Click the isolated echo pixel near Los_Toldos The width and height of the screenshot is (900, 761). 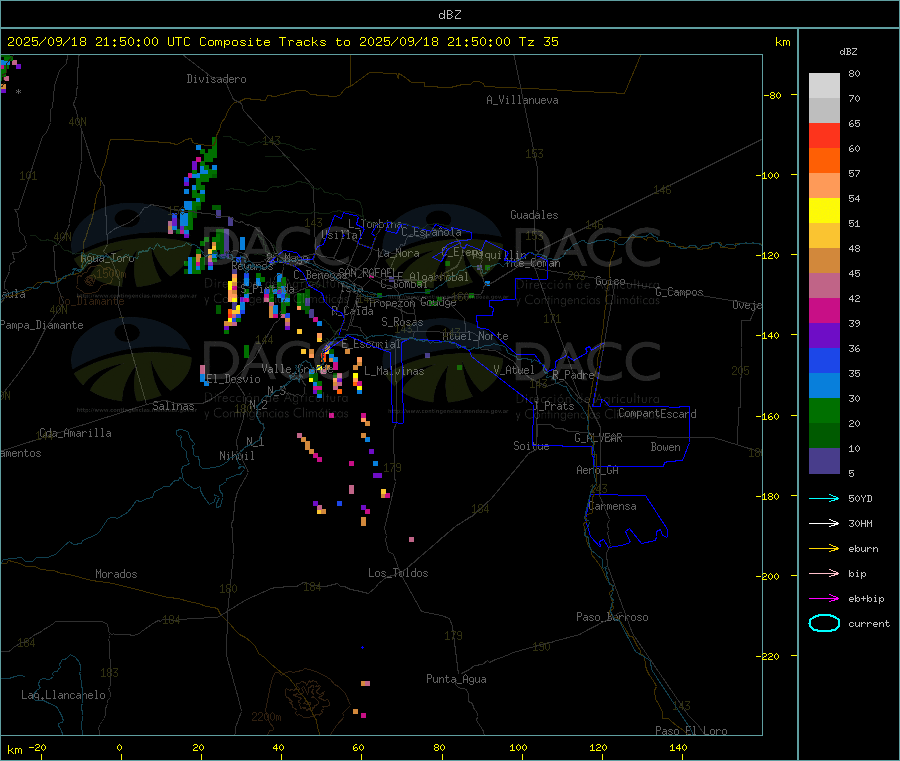pos(412,539)
